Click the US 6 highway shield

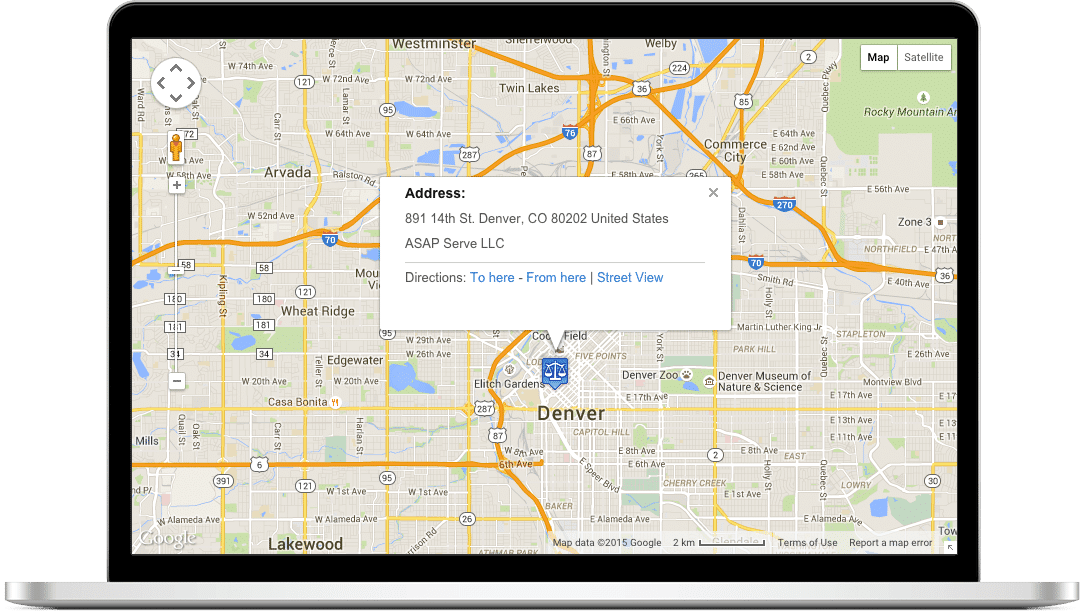(x=259, y=464)
